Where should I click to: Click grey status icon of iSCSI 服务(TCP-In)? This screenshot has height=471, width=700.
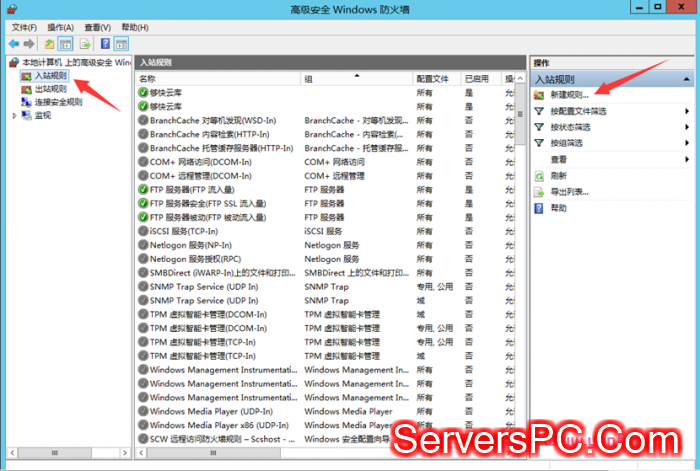coord(144,230)
